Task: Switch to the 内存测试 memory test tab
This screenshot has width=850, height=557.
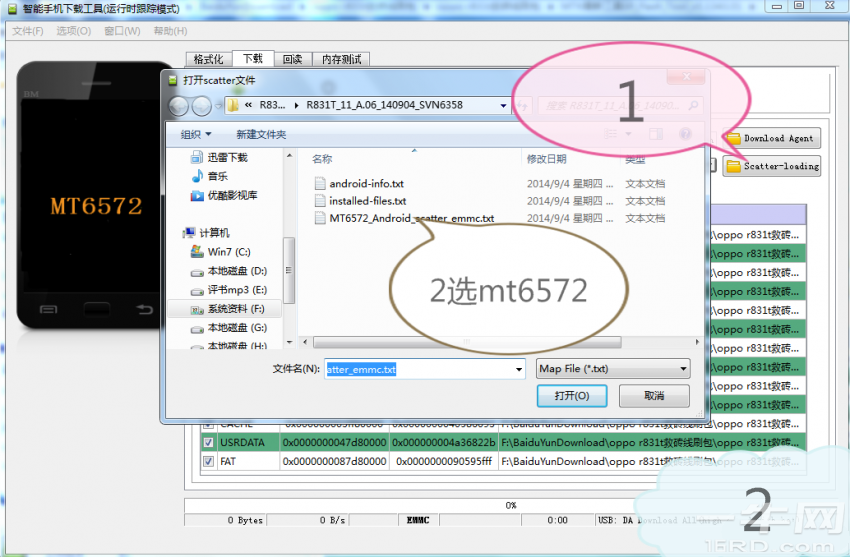Action: (x=341, y=60)
